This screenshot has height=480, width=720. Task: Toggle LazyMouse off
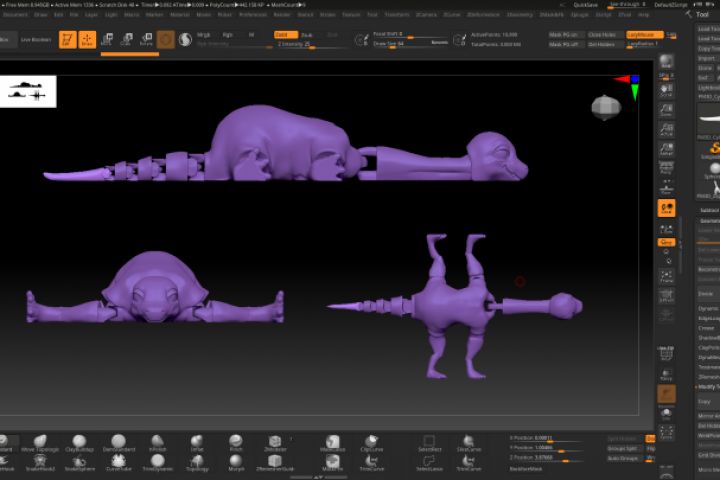645,34
